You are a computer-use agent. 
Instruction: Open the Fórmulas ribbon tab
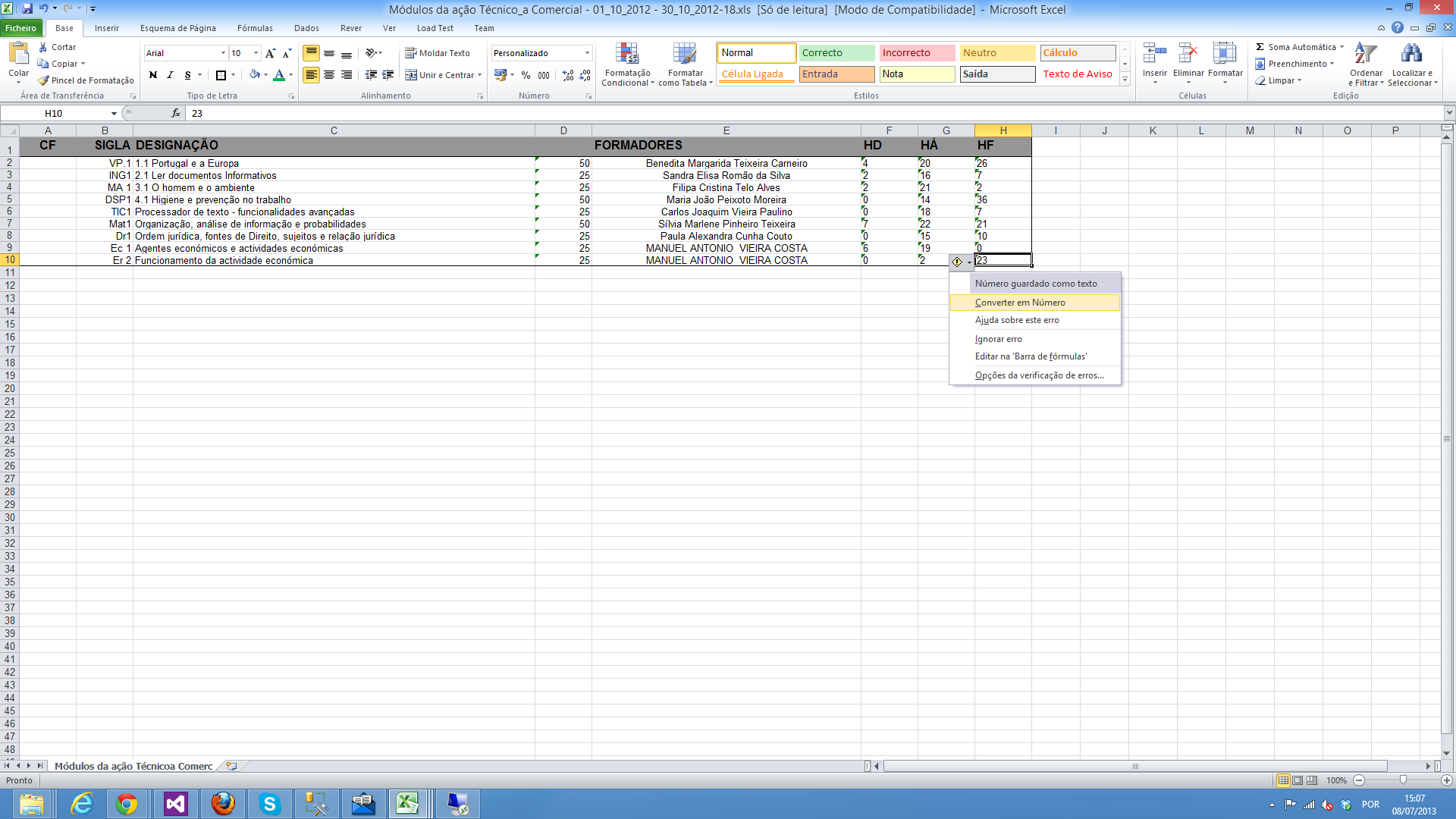point(255,28)
